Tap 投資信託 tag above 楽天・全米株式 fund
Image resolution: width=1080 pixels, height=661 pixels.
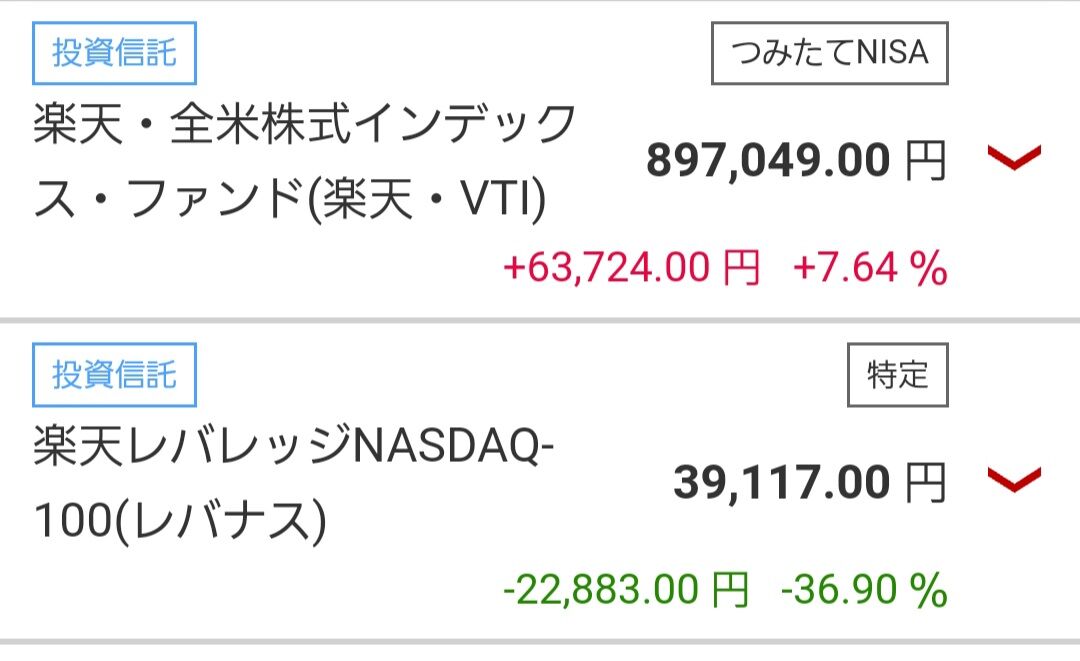click(x=114, y=53)
